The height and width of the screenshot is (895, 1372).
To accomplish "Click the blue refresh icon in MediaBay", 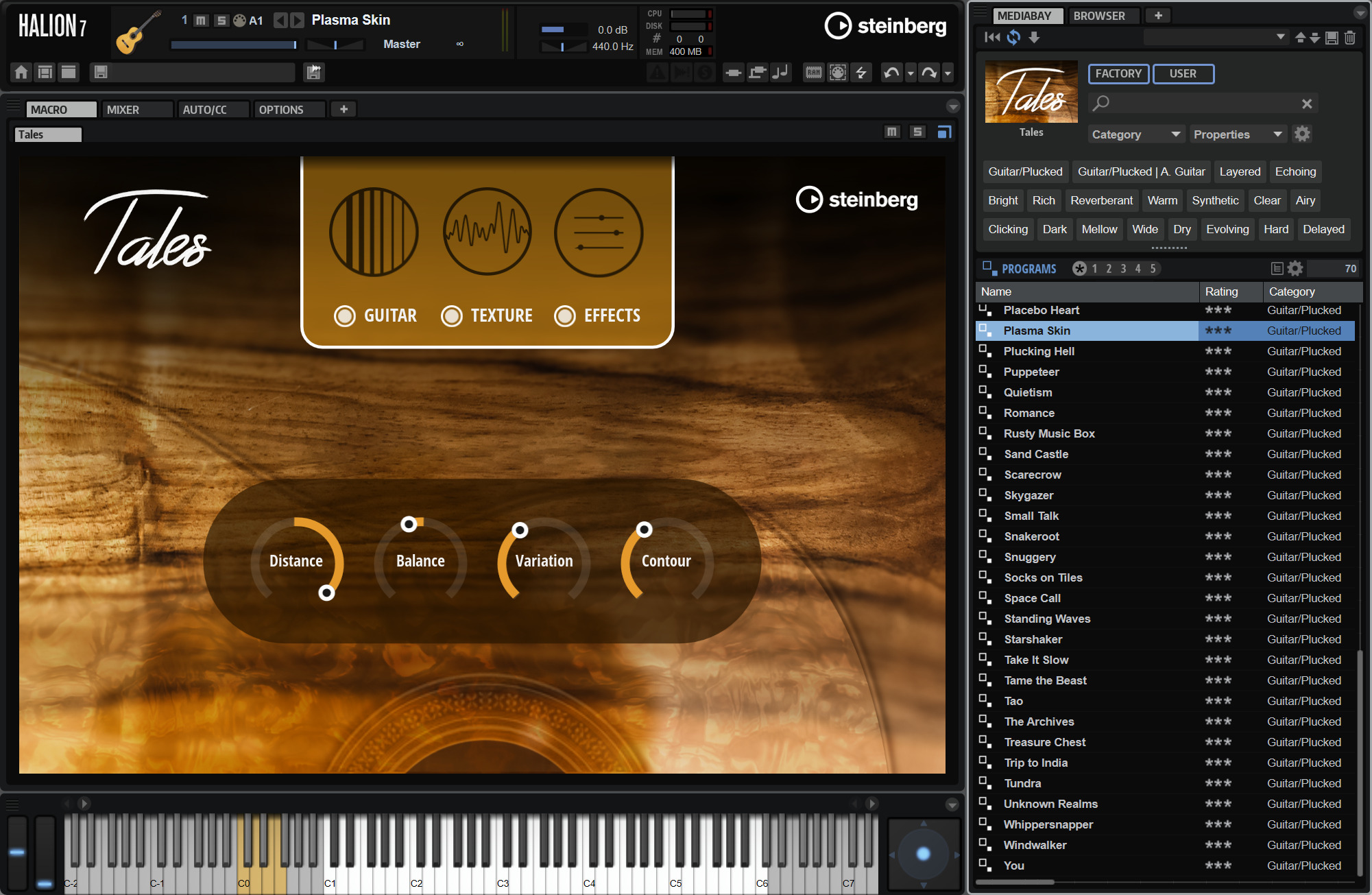I will pos(1013,37).
